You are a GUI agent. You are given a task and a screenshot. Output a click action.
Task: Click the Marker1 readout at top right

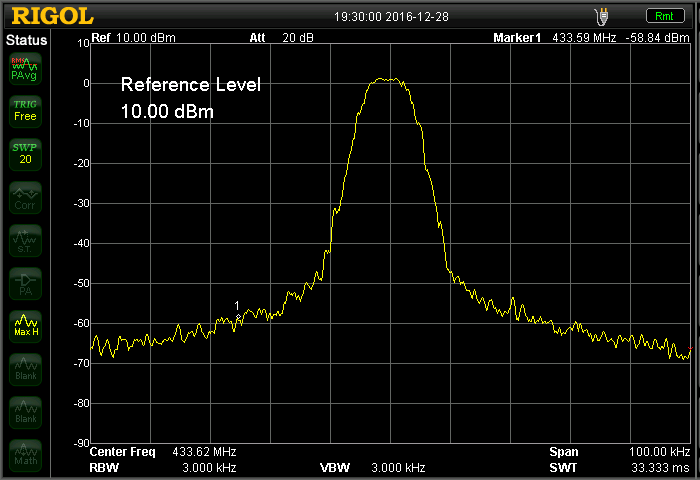click(592, 38)
